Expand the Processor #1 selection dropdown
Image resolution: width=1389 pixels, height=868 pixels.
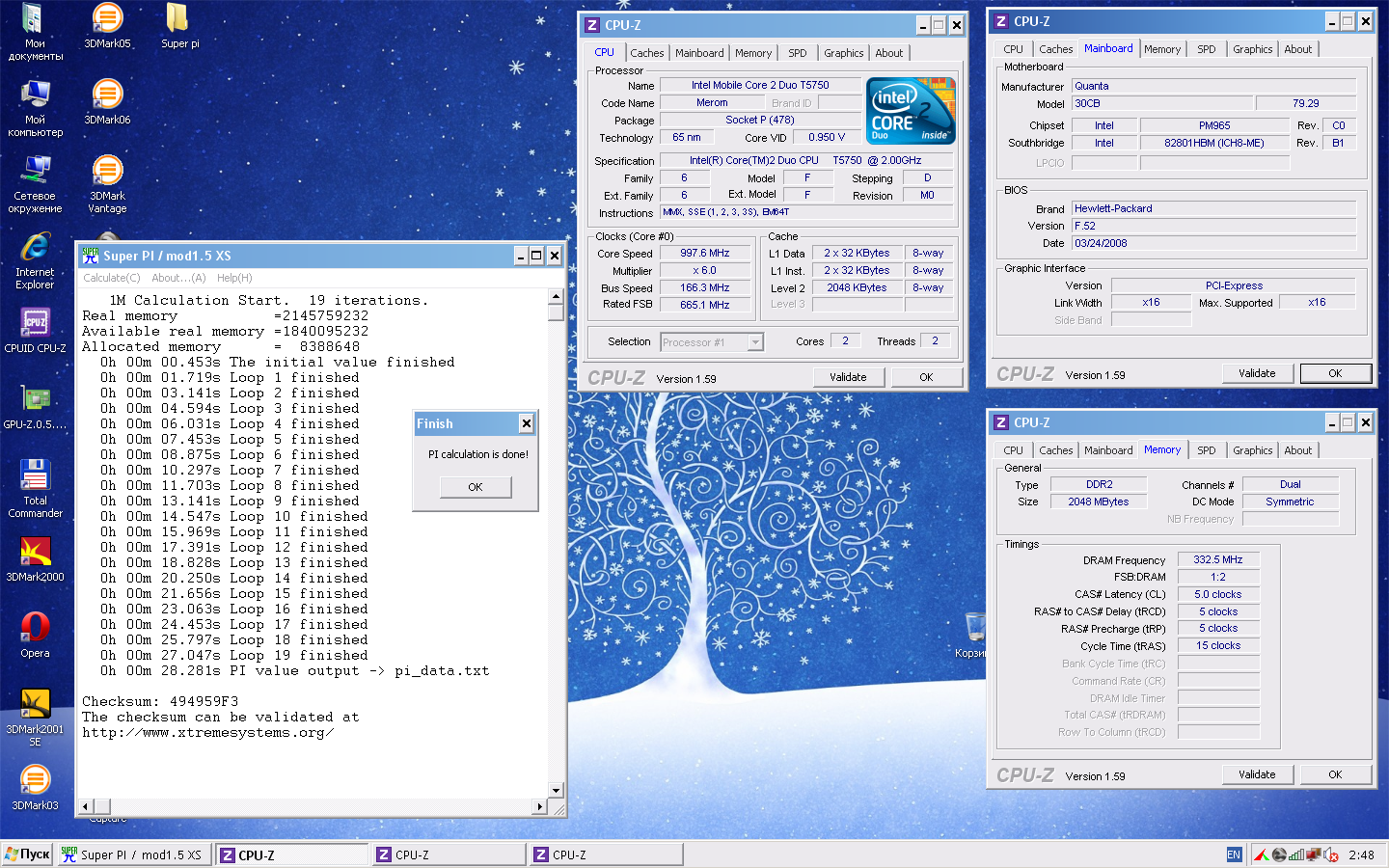pos(755,342)
